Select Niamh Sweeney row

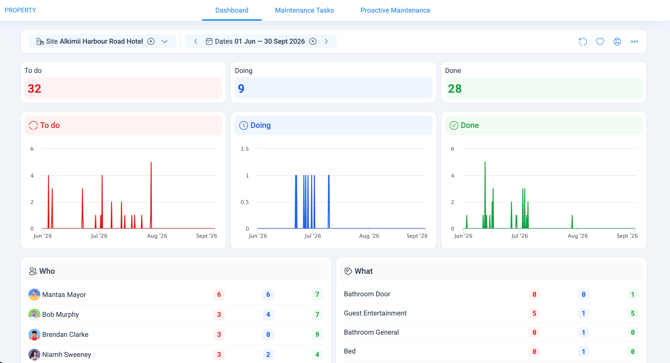(x=176, y=354)
